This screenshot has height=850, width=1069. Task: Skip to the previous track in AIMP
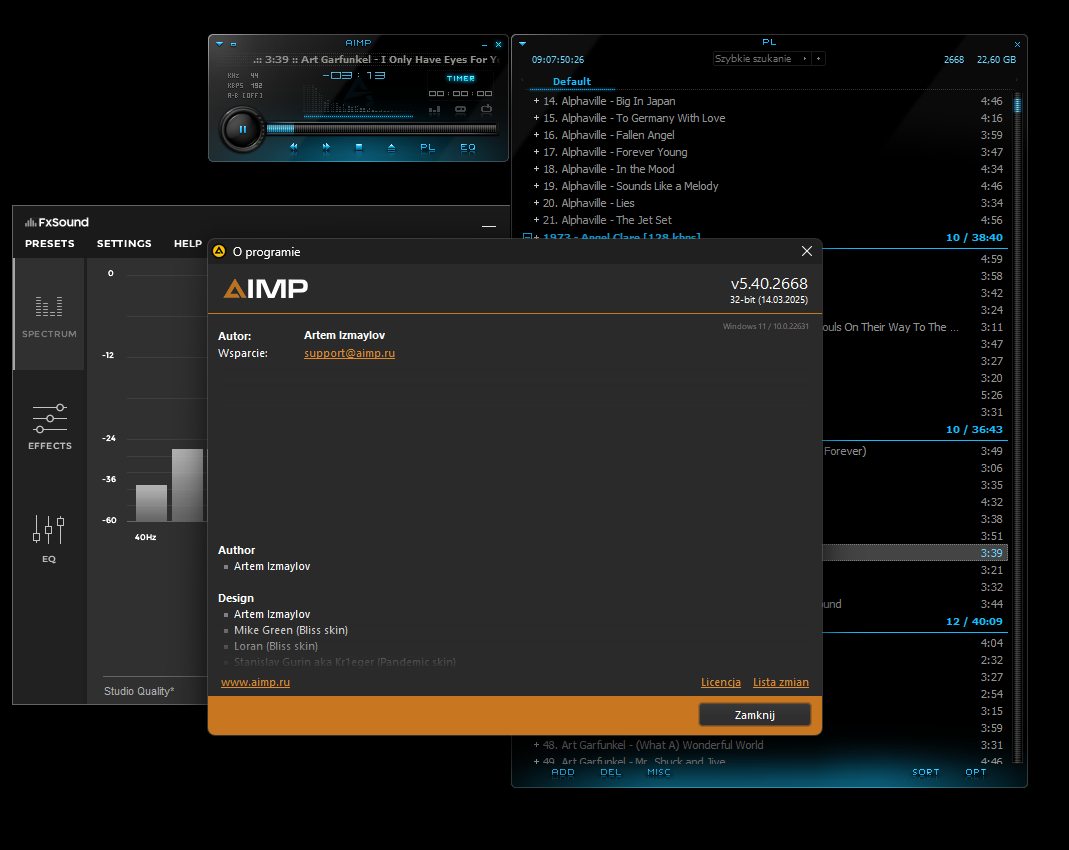click(x=294, y=147)
